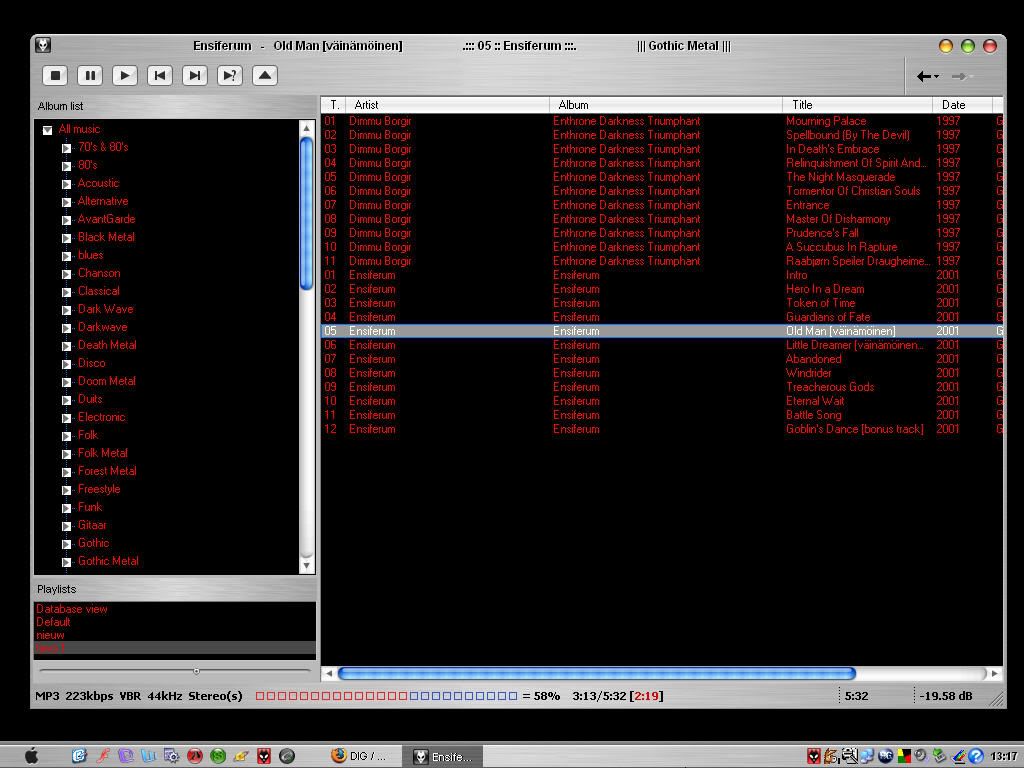This screenshot has width=1024, height=768.
Task: Select the track Master Of Disharmony
Action: click(x=838, y=219)
